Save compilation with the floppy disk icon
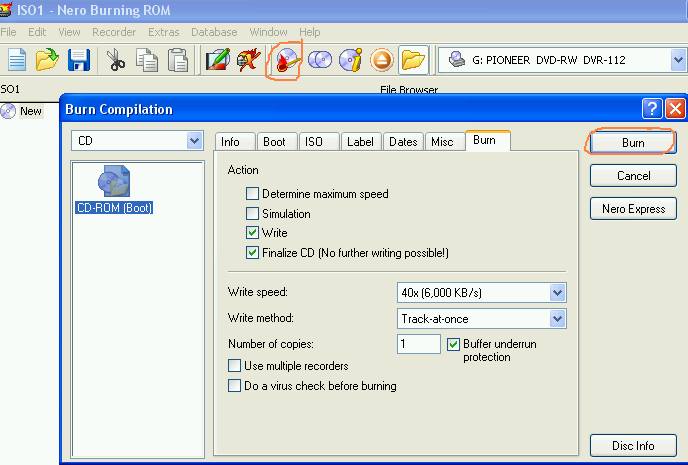The width and height of the screenshot is (688, 465). pos(79,60)
